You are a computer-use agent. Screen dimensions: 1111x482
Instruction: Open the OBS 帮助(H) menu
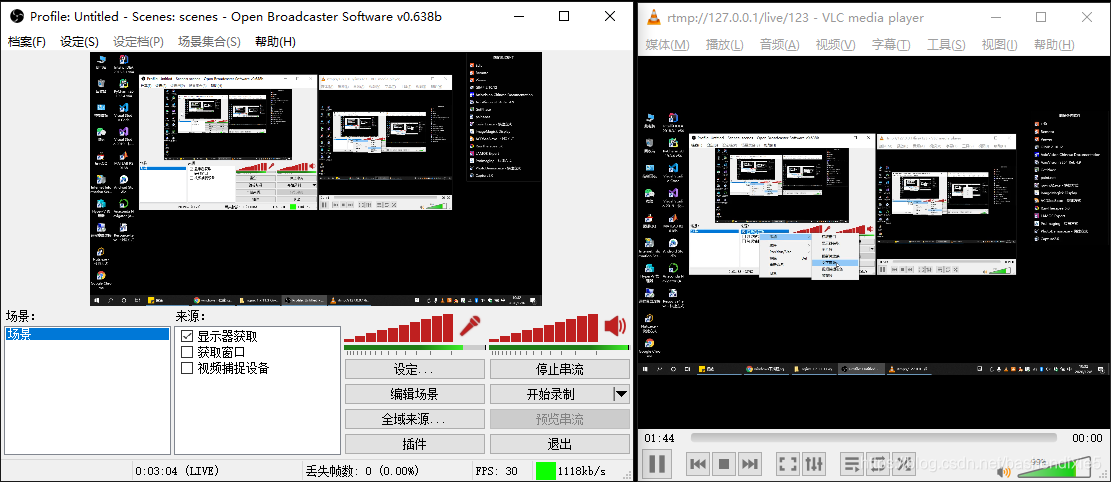275,42
